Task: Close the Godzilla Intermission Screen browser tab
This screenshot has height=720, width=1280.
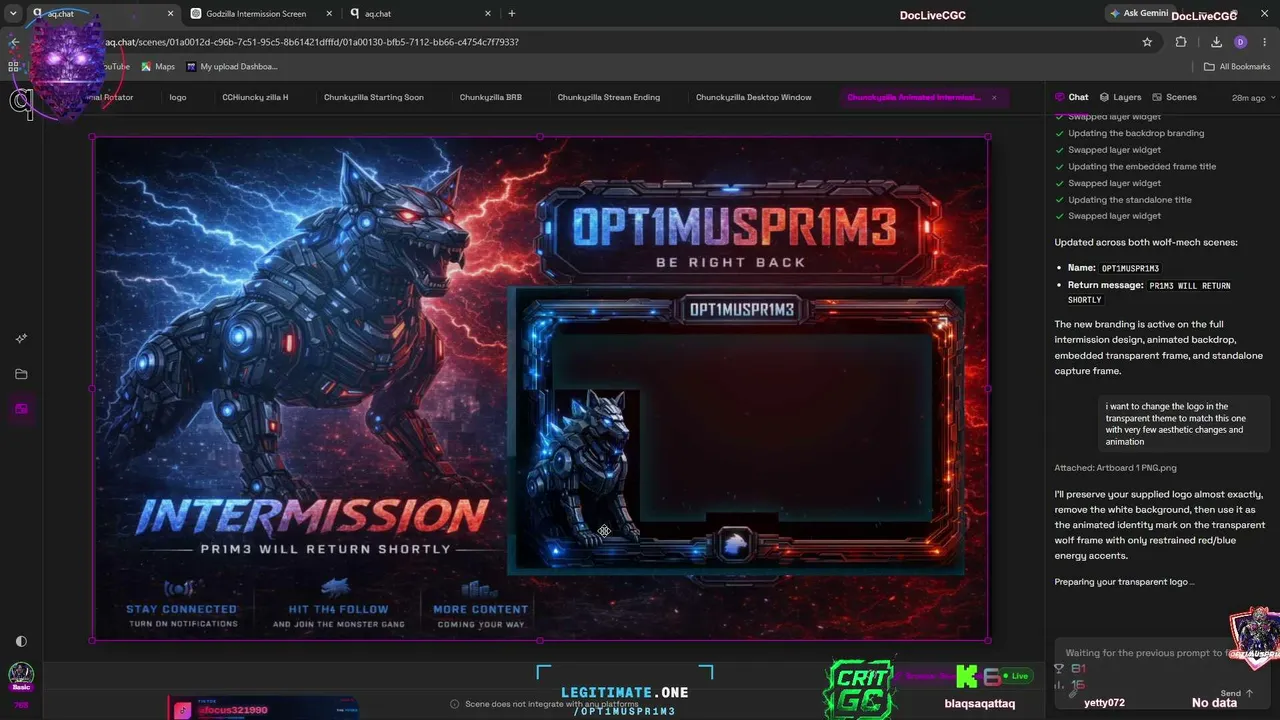Action: pos(329,14)
